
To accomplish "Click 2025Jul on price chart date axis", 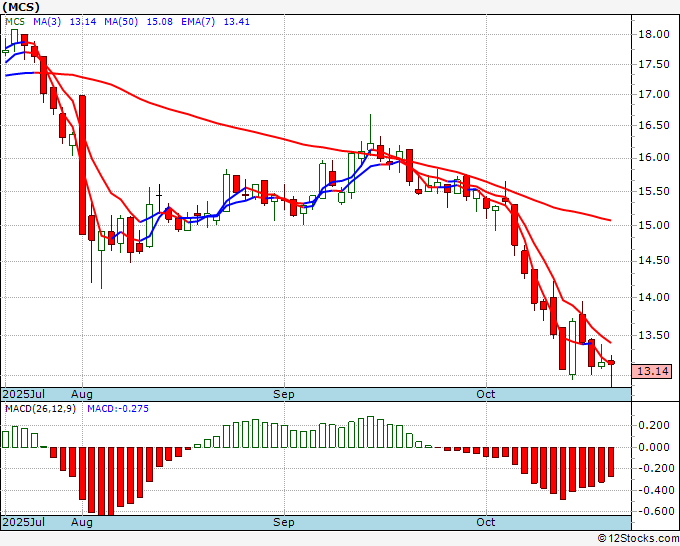I will point(24,394).
